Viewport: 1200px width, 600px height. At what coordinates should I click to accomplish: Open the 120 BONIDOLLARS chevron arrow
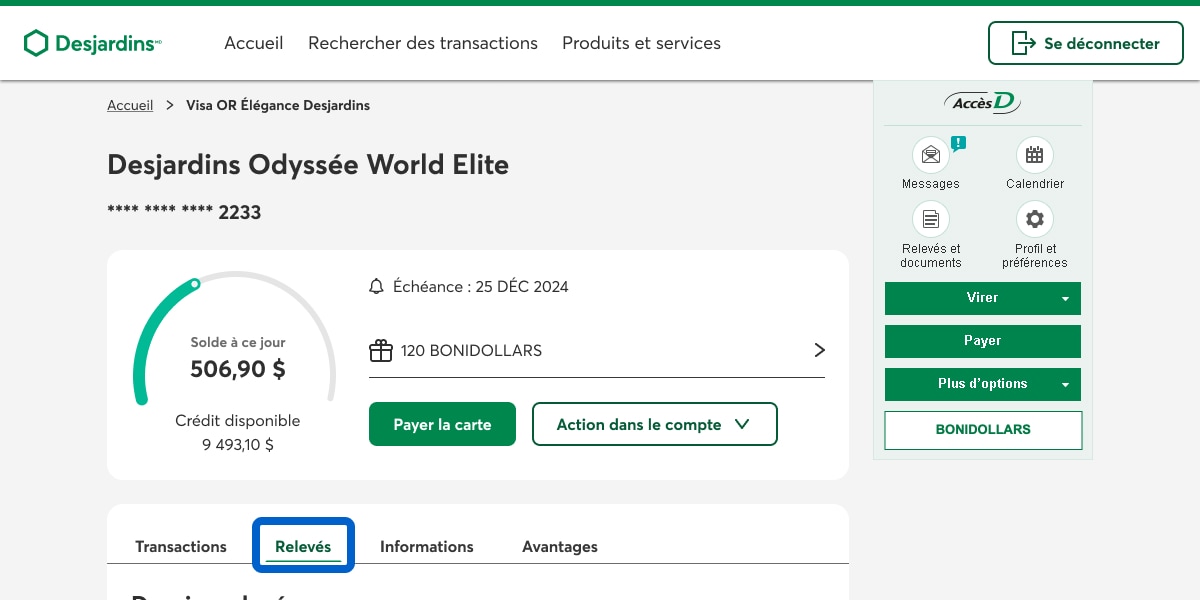[x=819, y=350]
